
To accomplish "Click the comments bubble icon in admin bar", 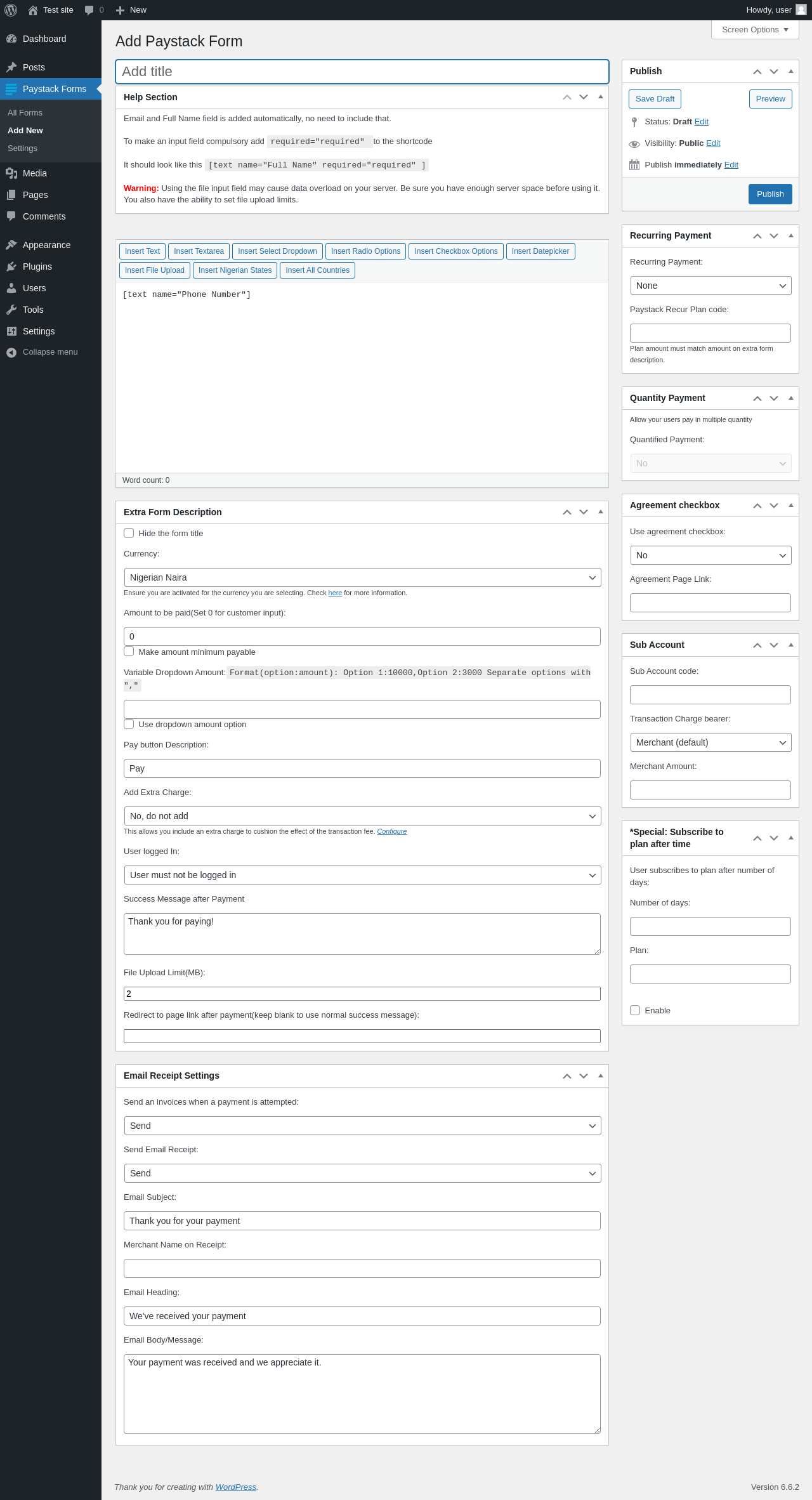I will click(89, 10).
